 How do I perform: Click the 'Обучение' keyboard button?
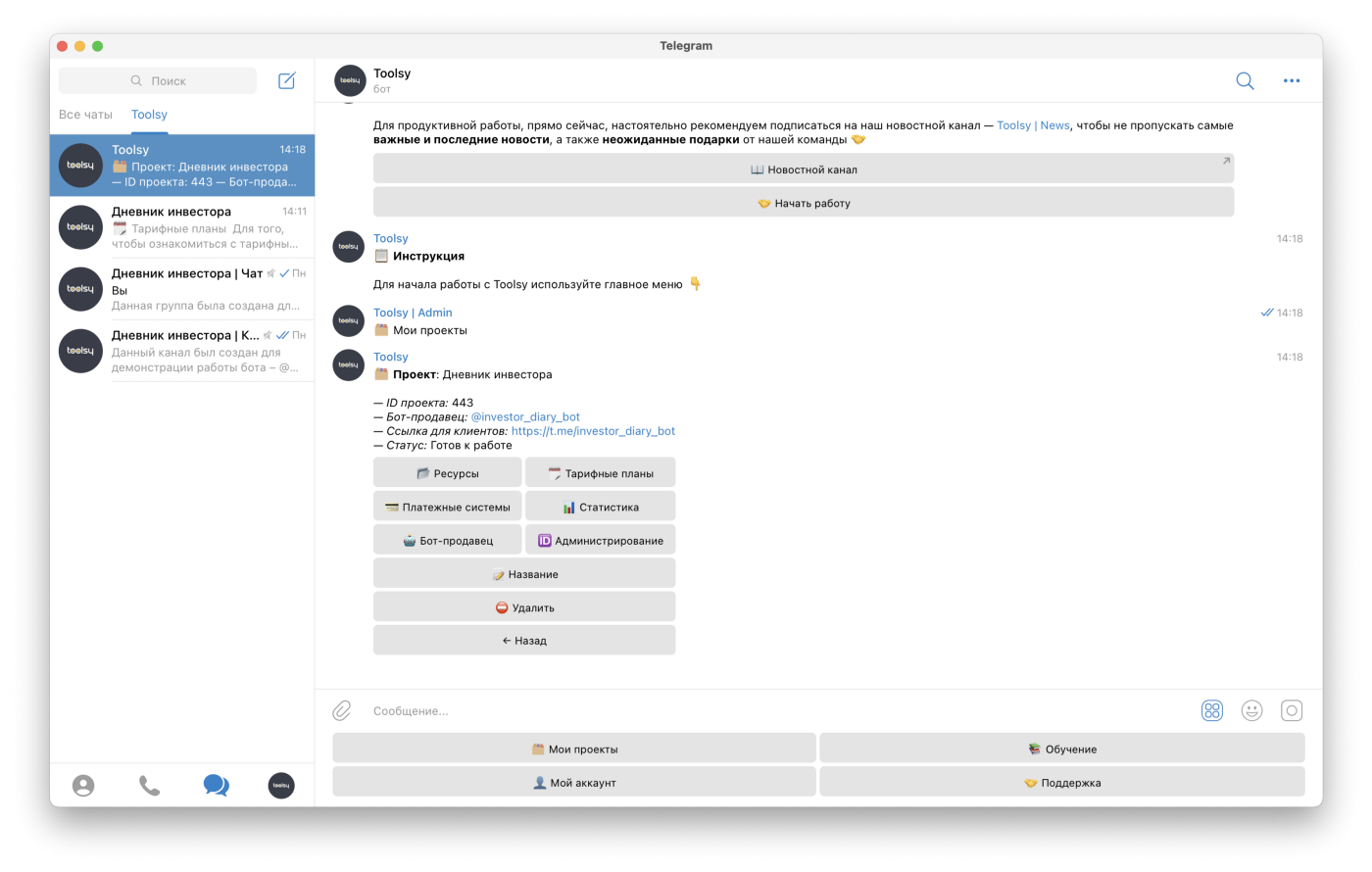pos(1062,748)
